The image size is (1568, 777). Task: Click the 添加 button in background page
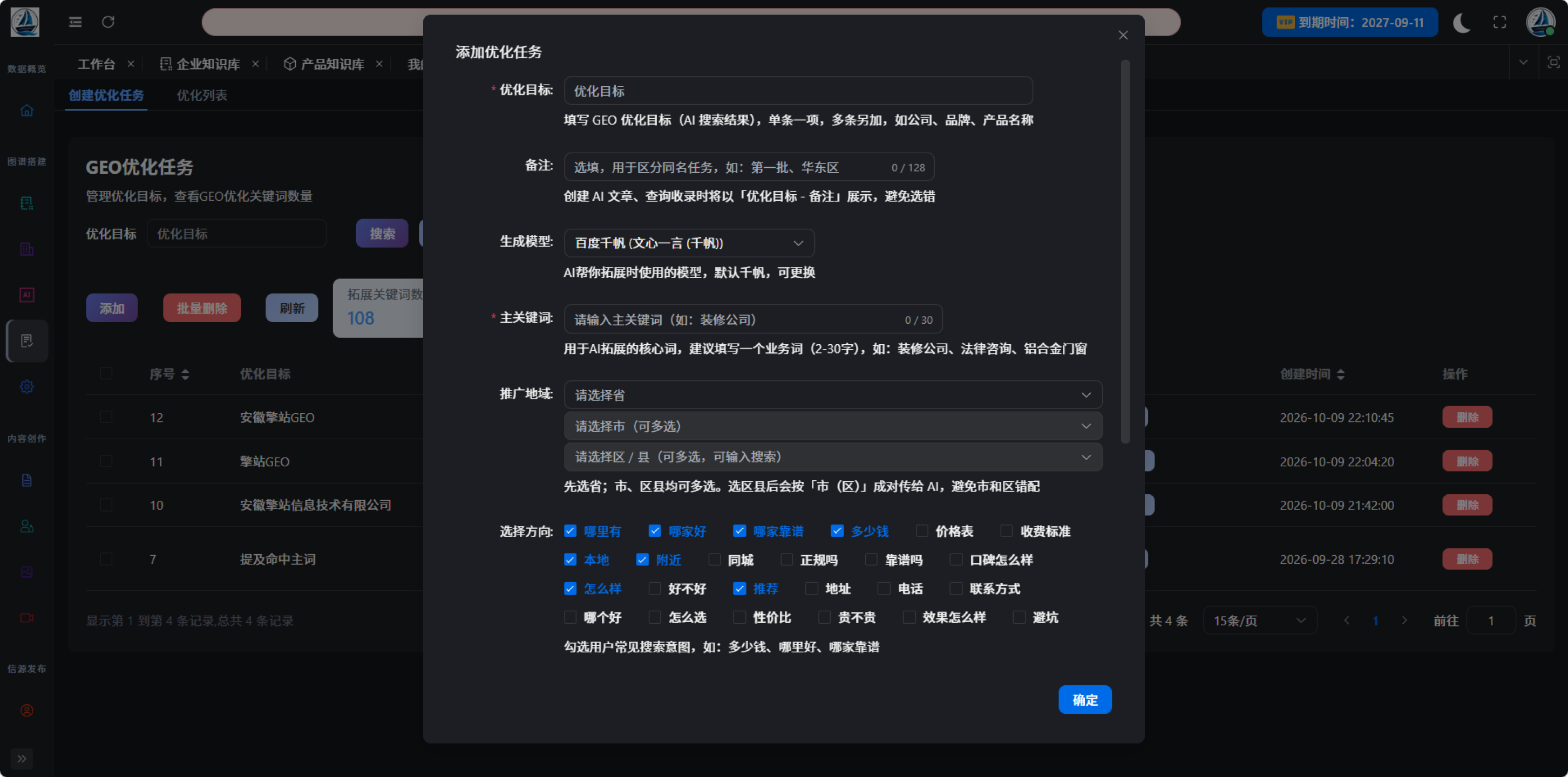coord(111,308)
